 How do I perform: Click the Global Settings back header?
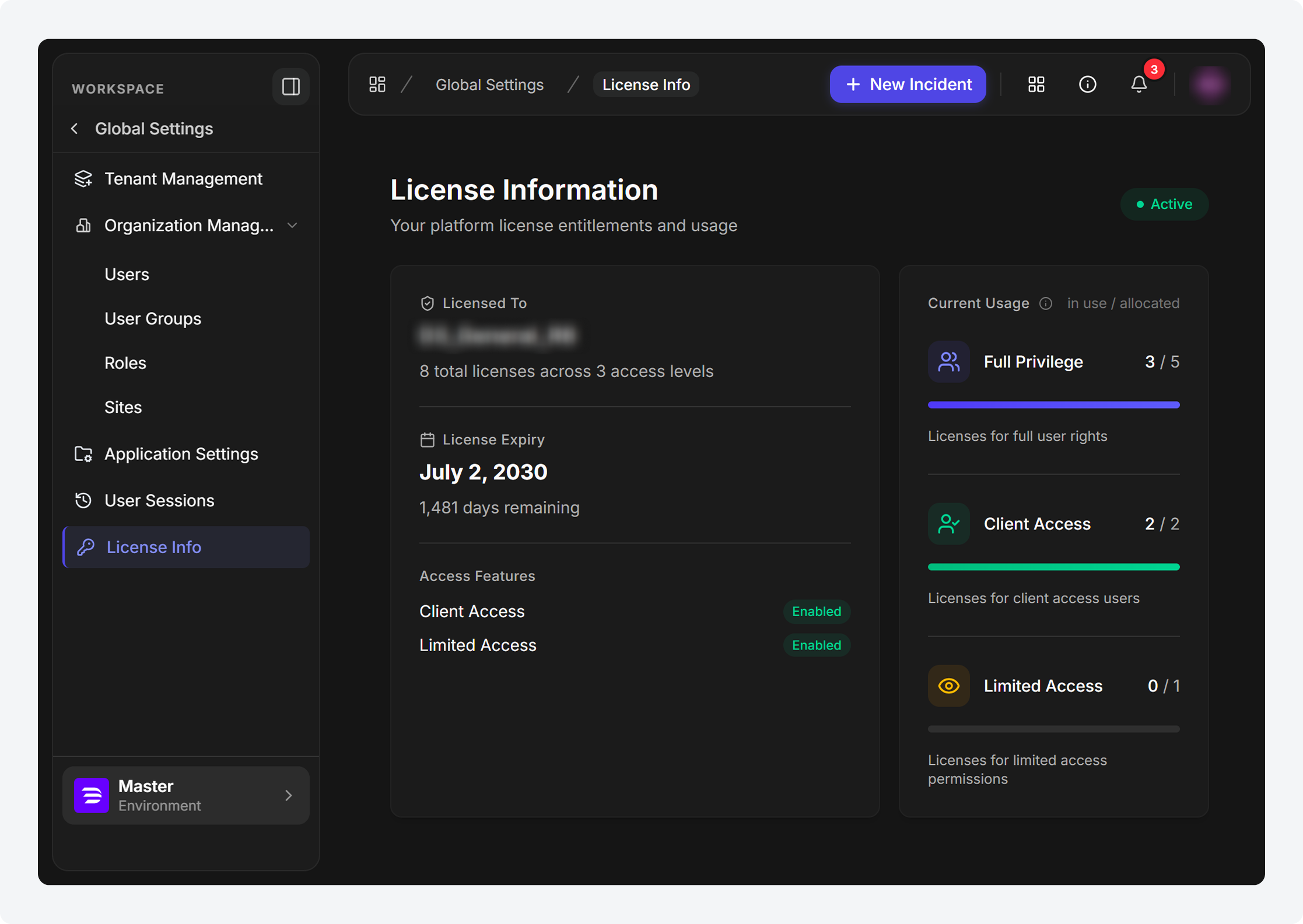pos(154,129)
